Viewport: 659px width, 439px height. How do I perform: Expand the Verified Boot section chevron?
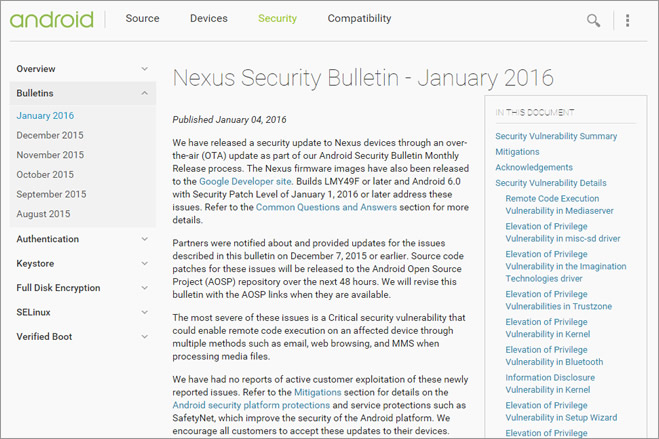coord(145,336)
